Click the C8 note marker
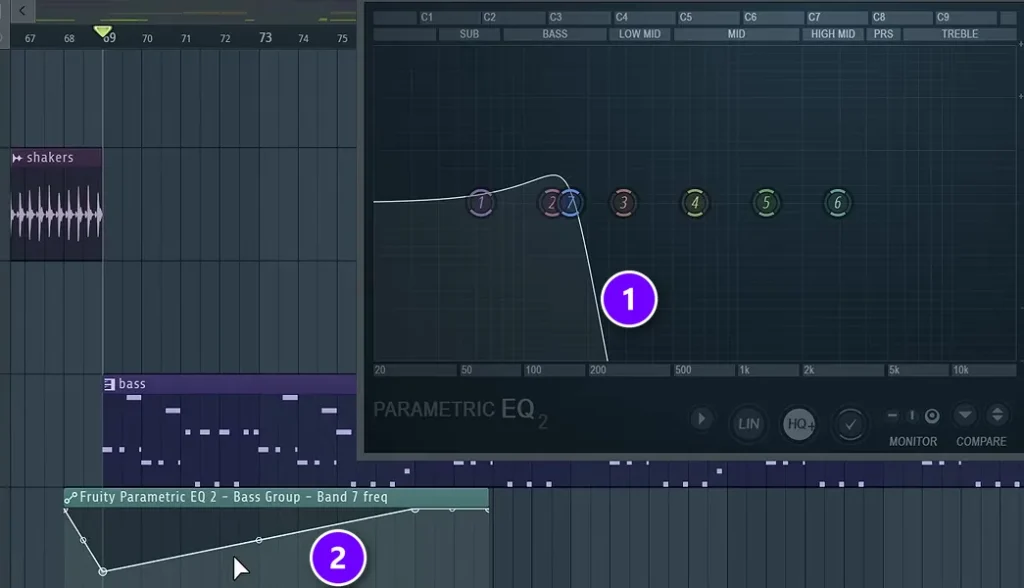The height and width of the screenshot is (588, 1024). 879,17
